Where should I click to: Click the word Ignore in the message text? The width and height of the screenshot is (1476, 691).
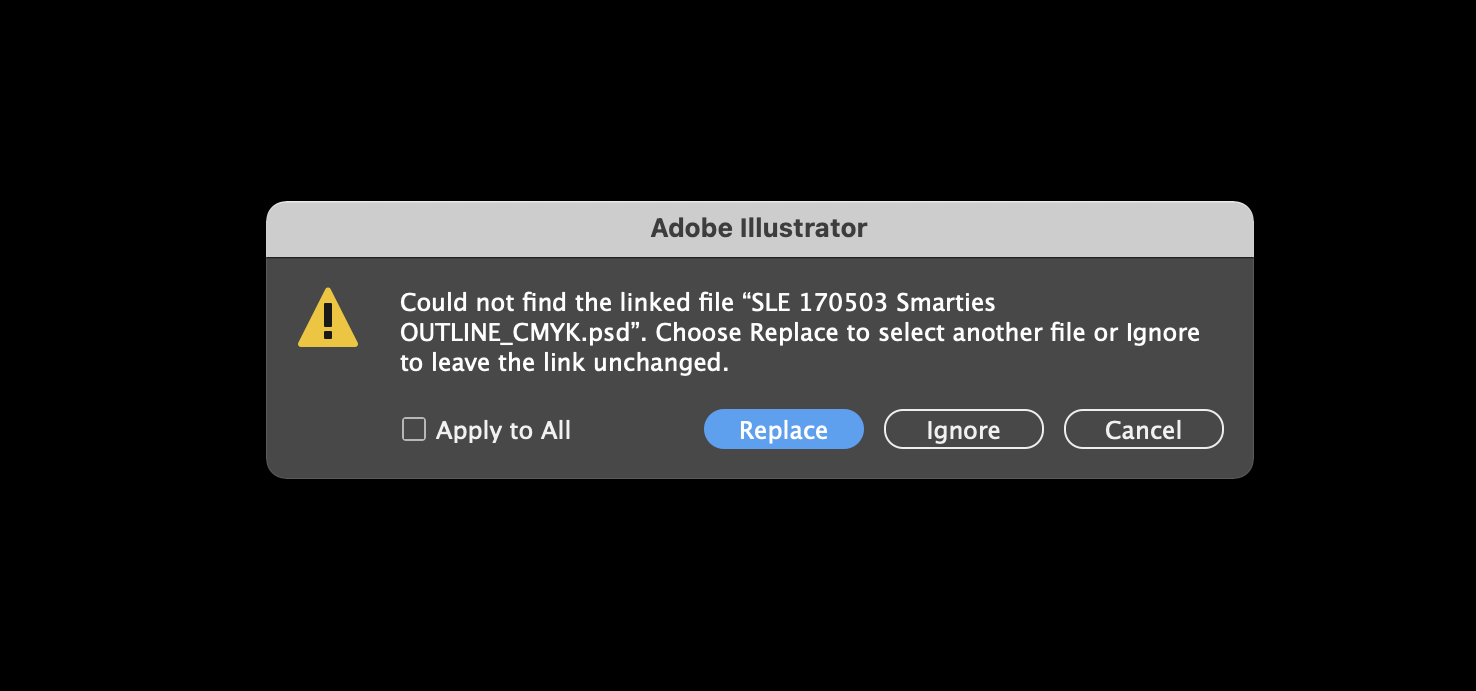(x=1162, y=333)
